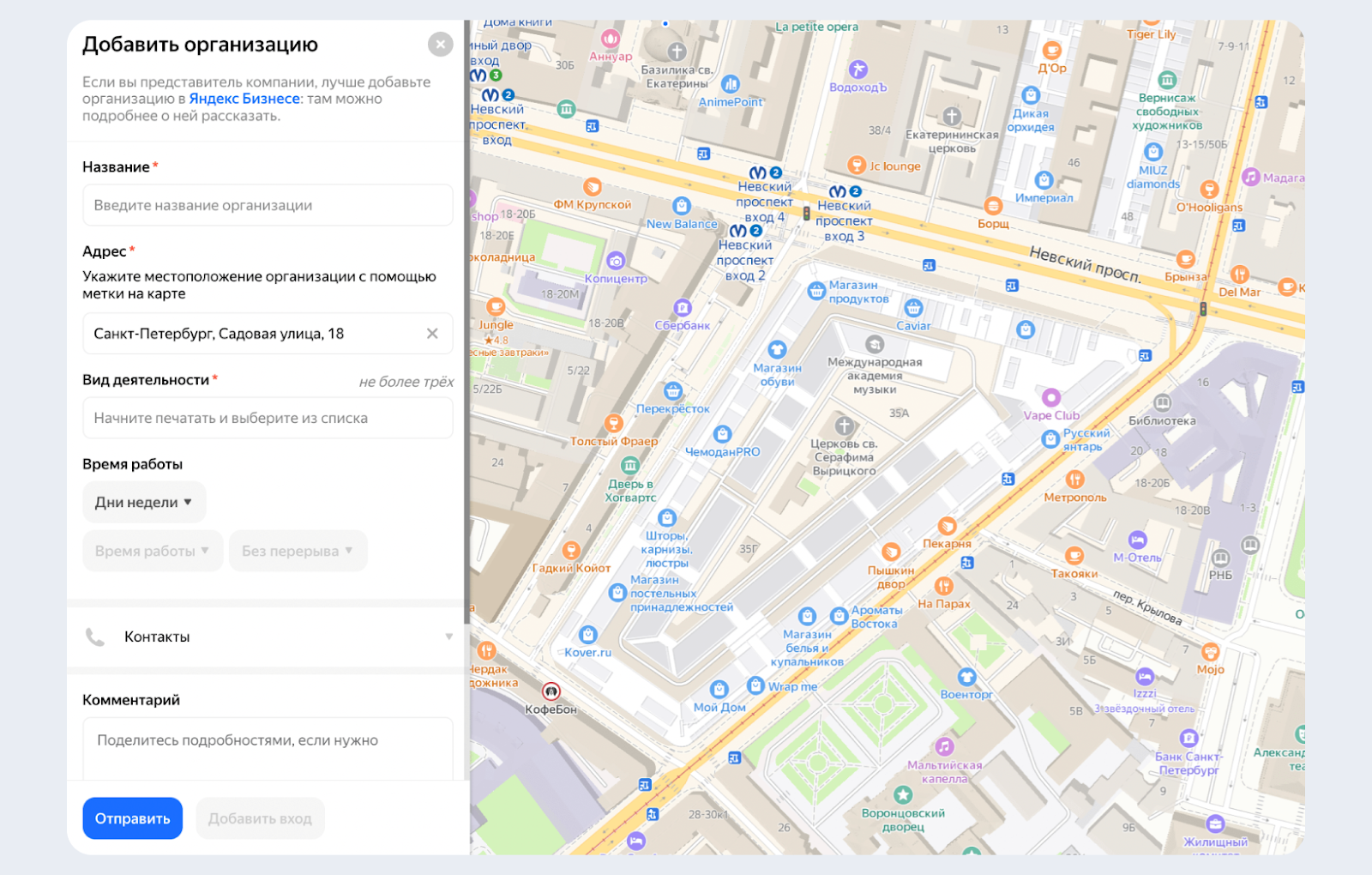Click the Перекрёсток supermarket map icon

[x=673, y=391]
